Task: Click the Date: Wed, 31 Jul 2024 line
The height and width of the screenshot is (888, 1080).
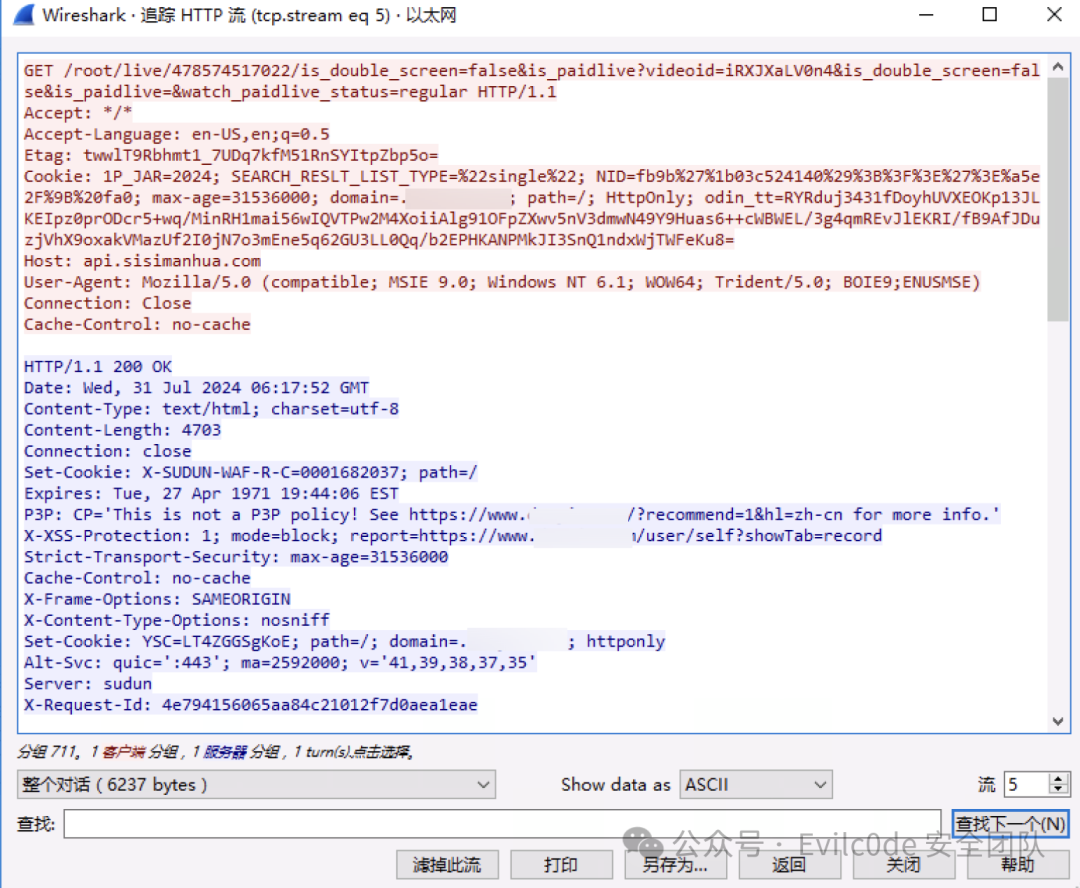Action: point(196,388)
